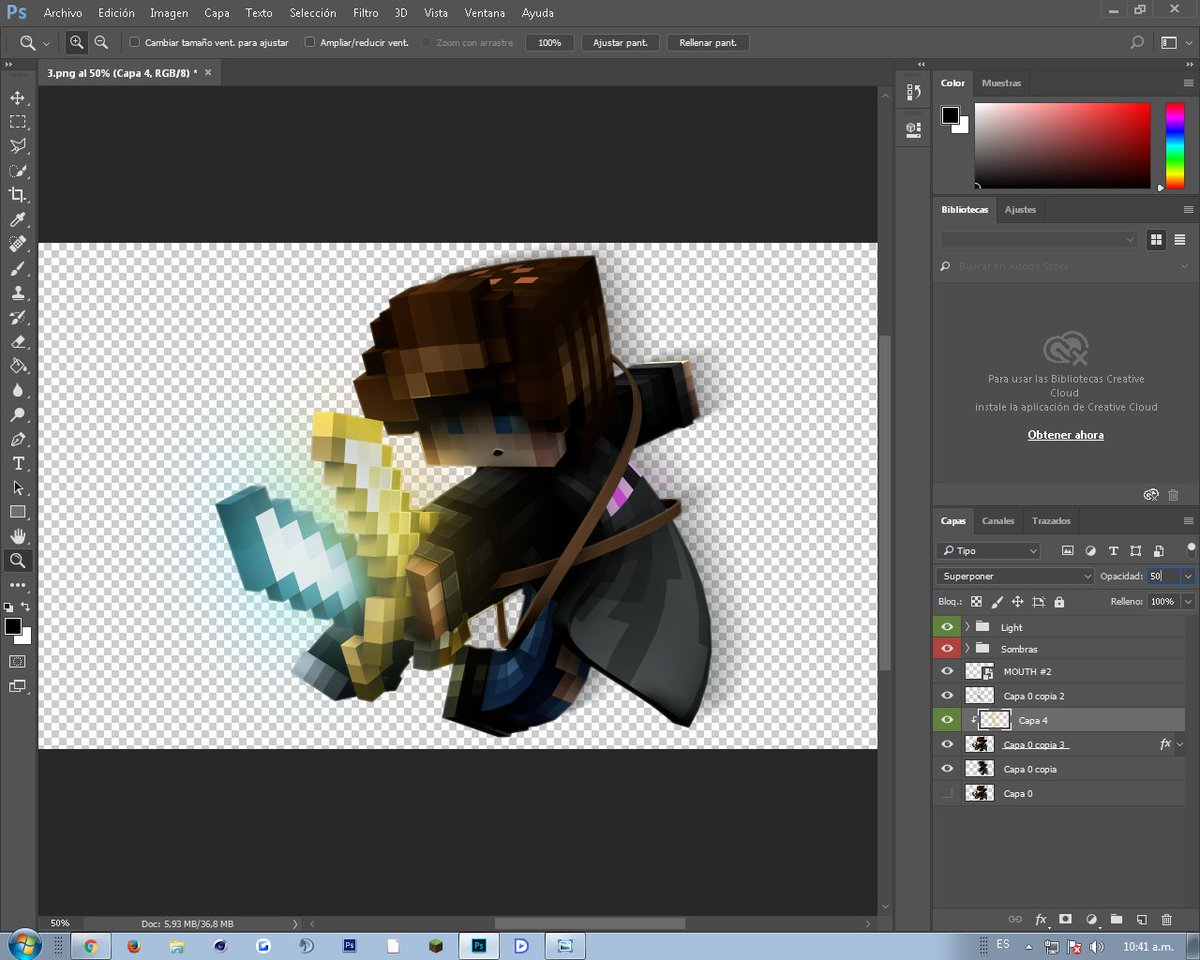The width and height of the screenshot is (1200, 960).
Task: Open the Filtro menu
Action: 366,13
